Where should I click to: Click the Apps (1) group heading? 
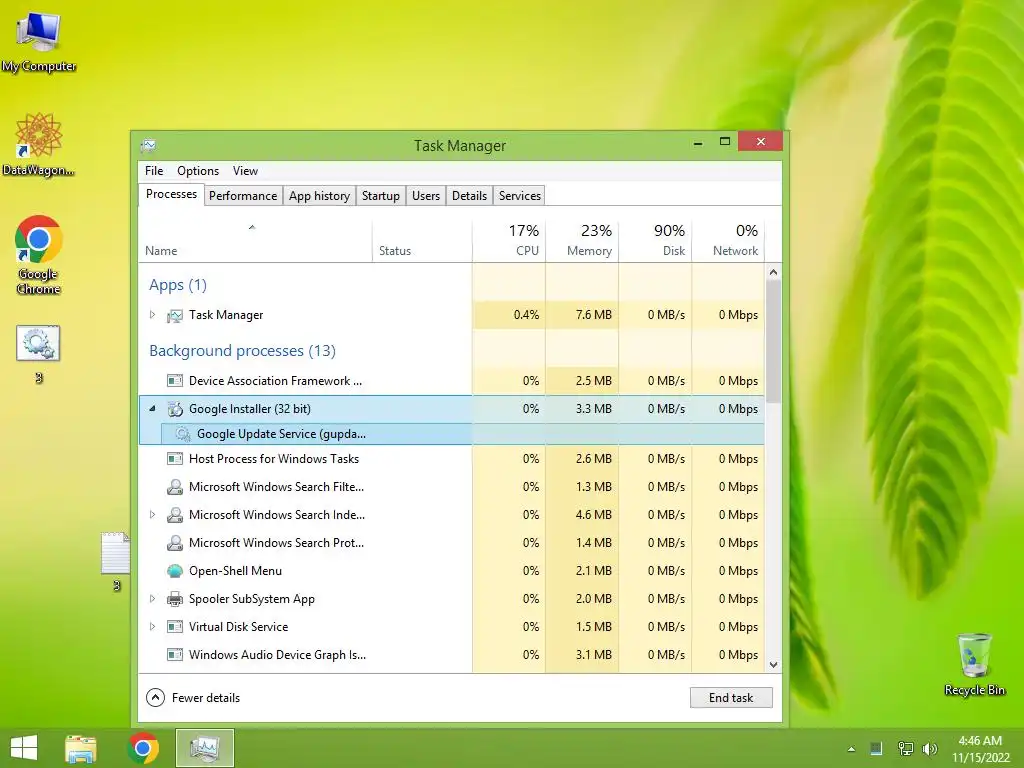pos(178,285)
